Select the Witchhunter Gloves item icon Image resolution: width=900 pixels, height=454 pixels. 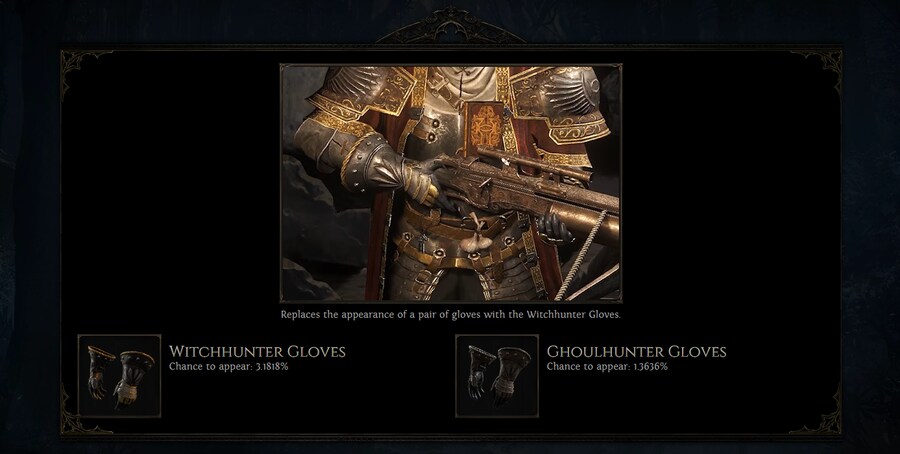(x=119, y=376)
